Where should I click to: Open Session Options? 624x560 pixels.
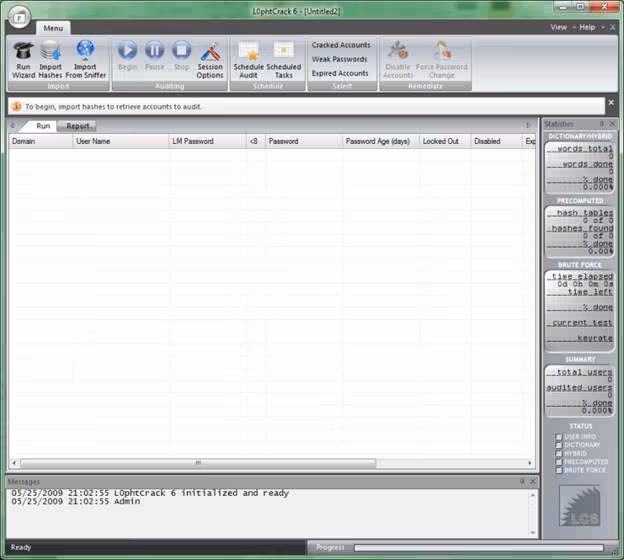pyautogui.click(x=210, y=60)
